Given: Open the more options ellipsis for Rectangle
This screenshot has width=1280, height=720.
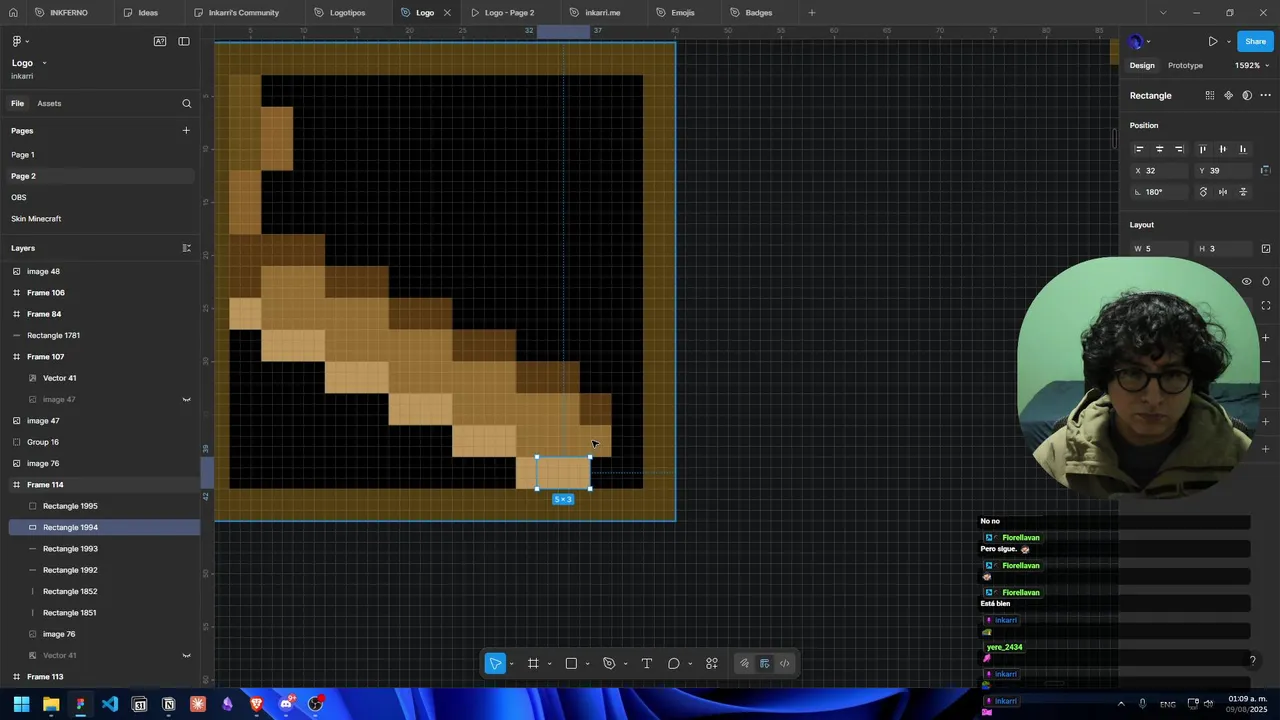Looking at the screenshot, I should 1265,96.
